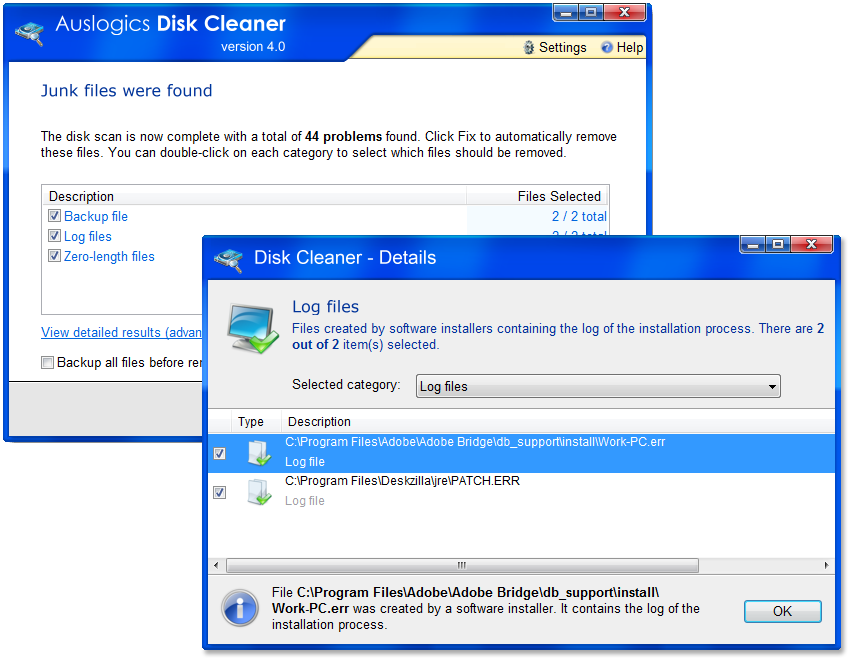Viewport: 853px width, 661px height.
Task: Select the Zero-length files category
Action: coord(109,256)
